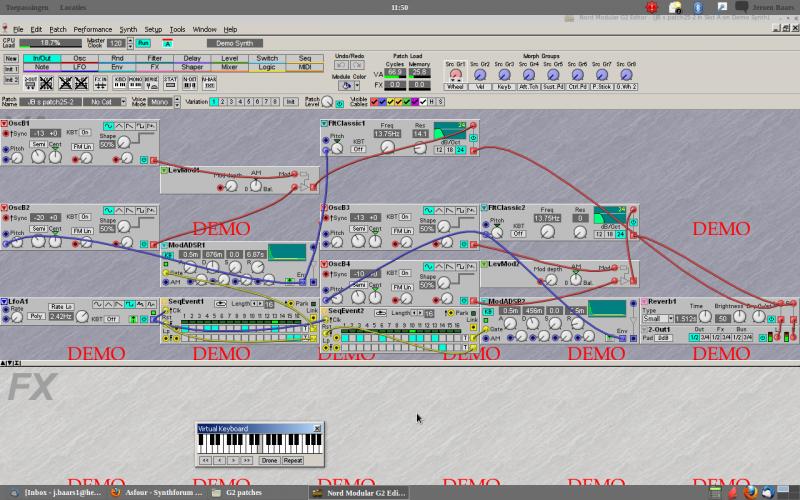Click the Slot A indicator

(x=167, y=43)
